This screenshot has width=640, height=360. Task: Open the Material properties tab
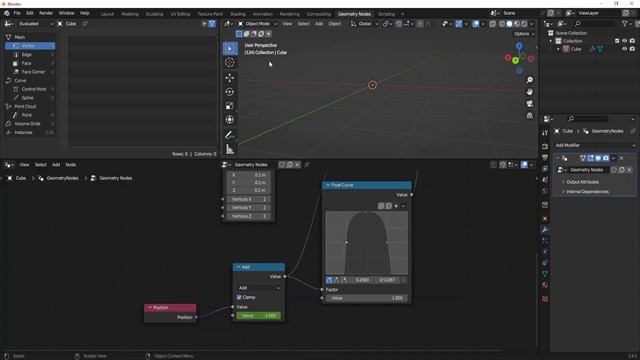tap(545, 285)
